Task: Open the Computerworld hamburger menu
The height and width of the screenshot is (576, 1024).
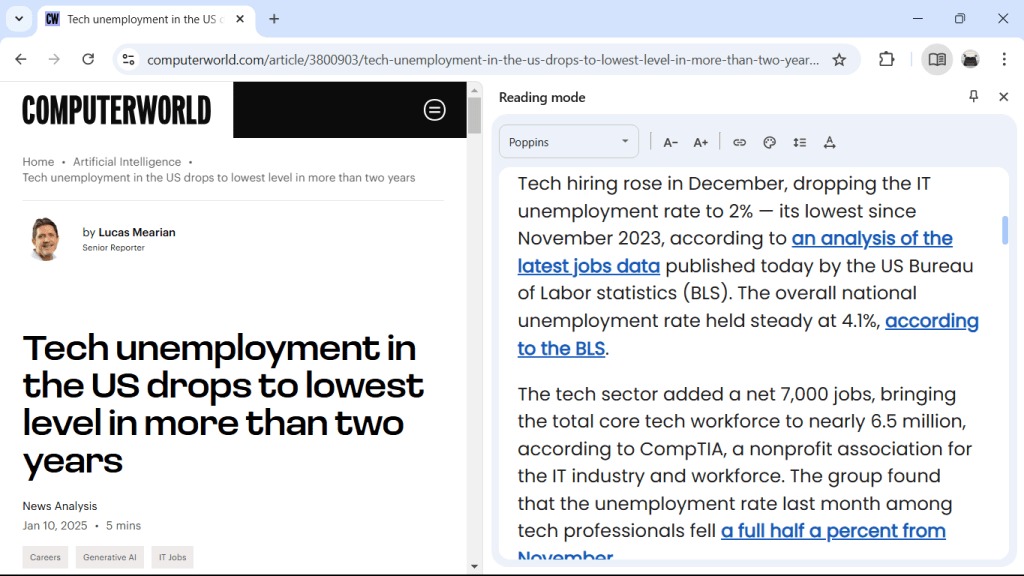Action: click(x=434, y=110)
